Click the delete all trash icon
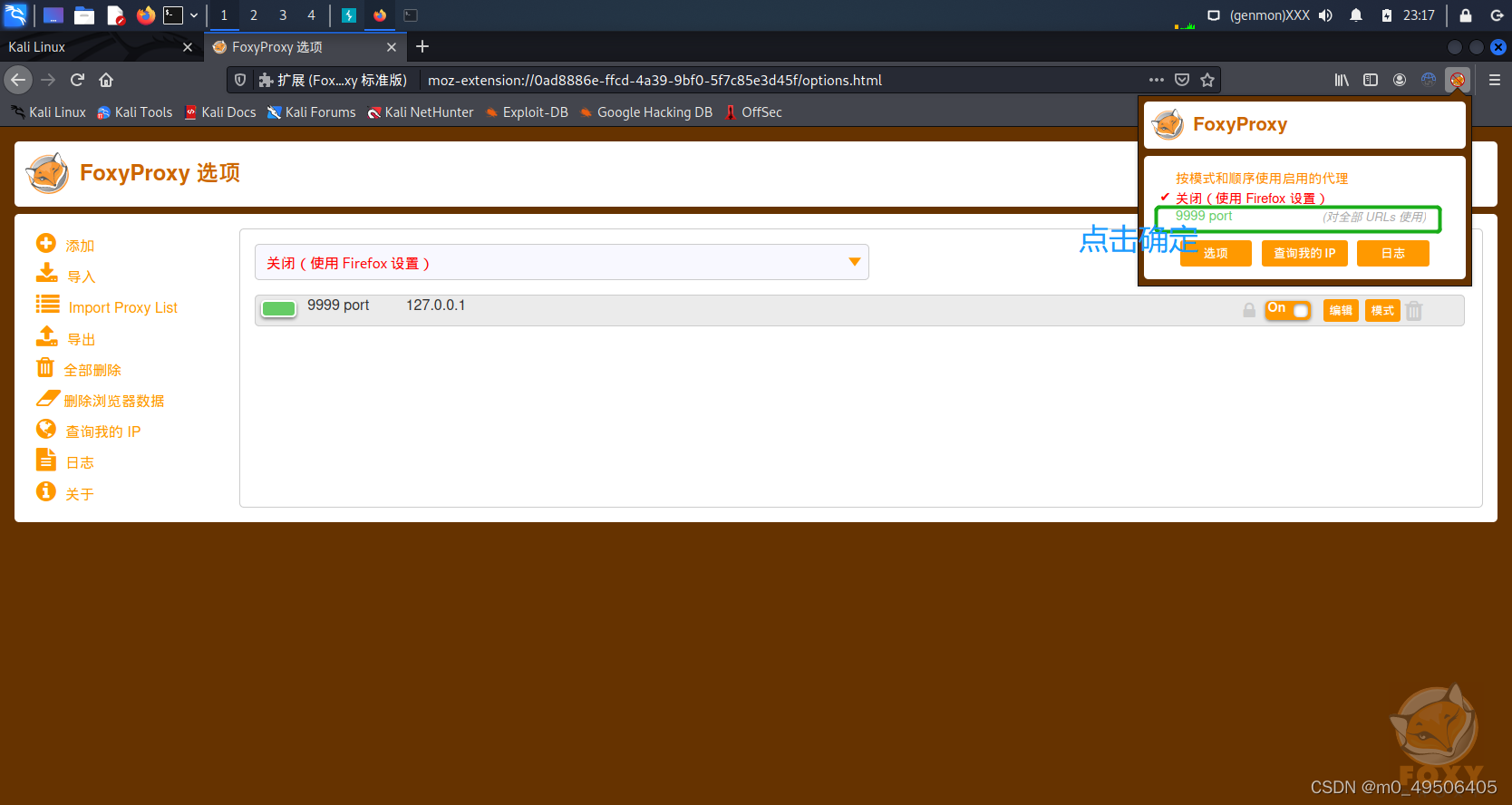The height and width of the screenshot is (805, 1512). click(45, 367)
